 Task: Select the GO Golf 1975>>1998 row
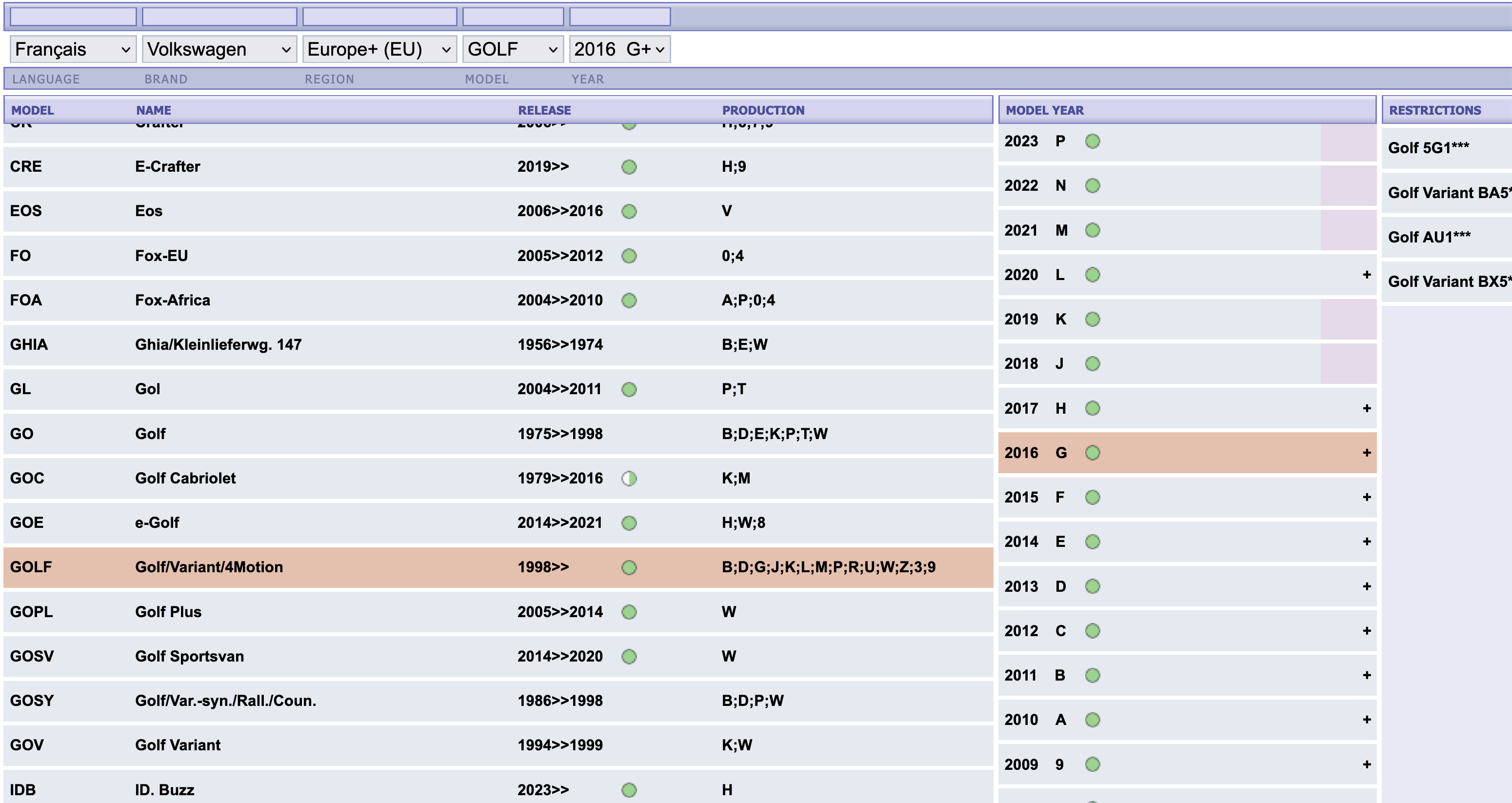[498, 434]
